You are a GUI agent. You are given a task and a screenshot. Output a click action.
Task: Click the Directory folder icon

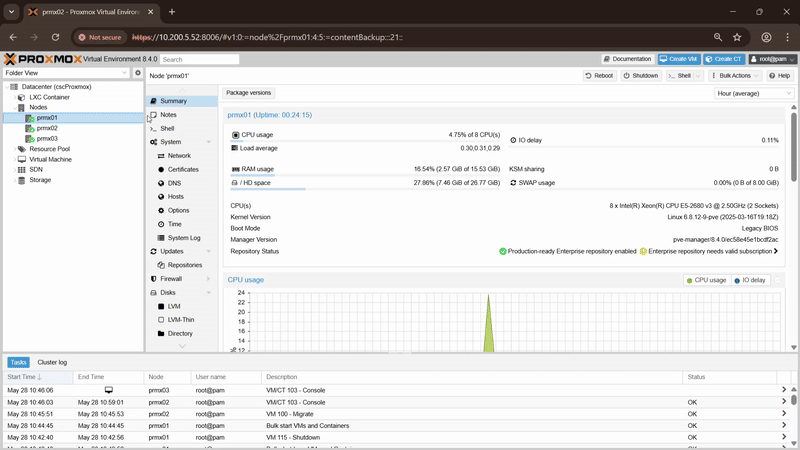(x=161, y=333)
